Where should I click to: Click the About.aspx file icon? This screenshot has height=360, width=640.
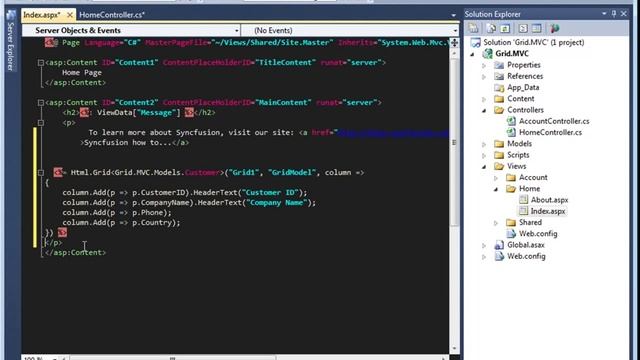523,200
